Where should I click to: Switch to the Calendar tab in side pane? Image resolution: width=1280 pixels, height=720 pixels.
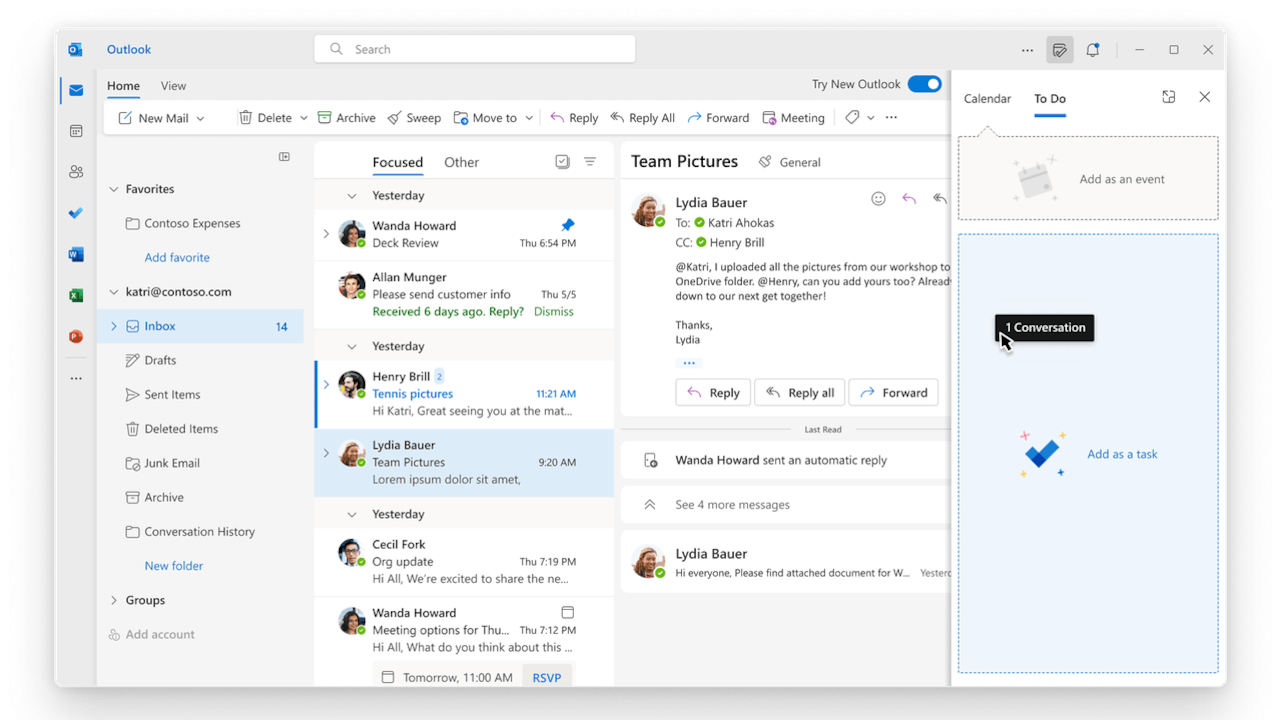(987, 98)
